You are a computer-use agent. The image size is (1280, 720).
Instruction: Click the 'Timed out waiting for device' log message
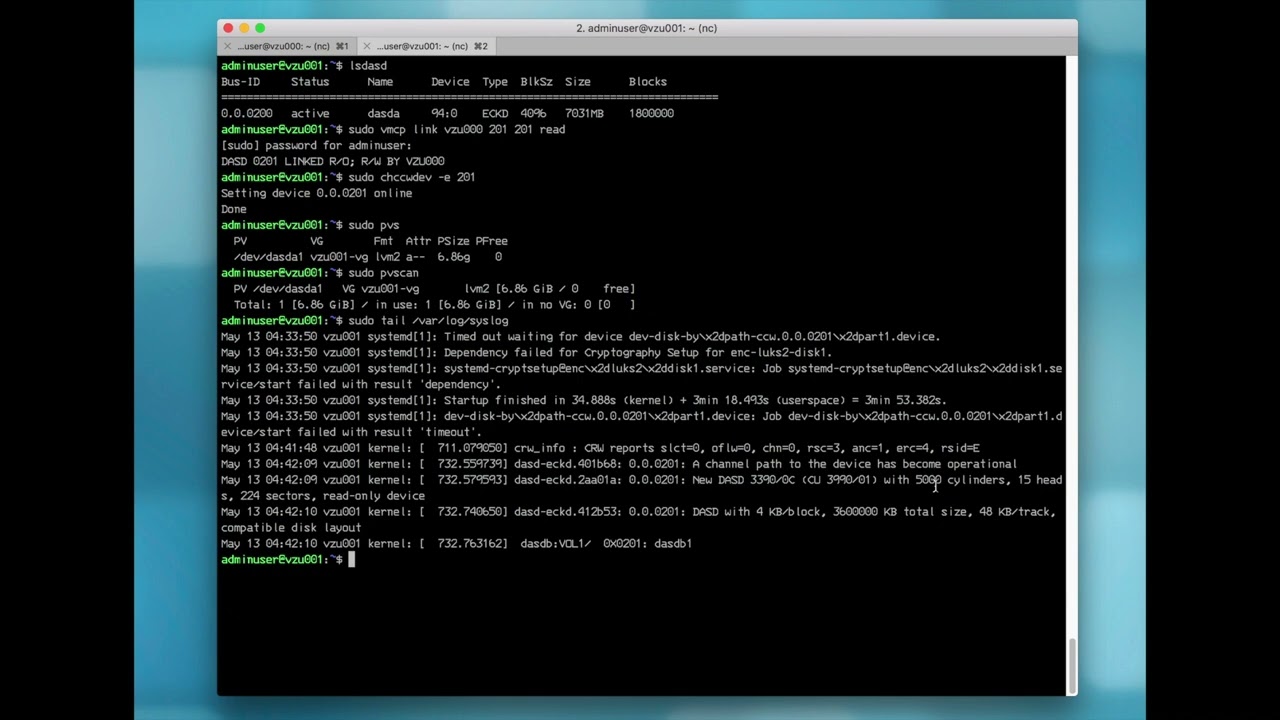tap(533, 337)
